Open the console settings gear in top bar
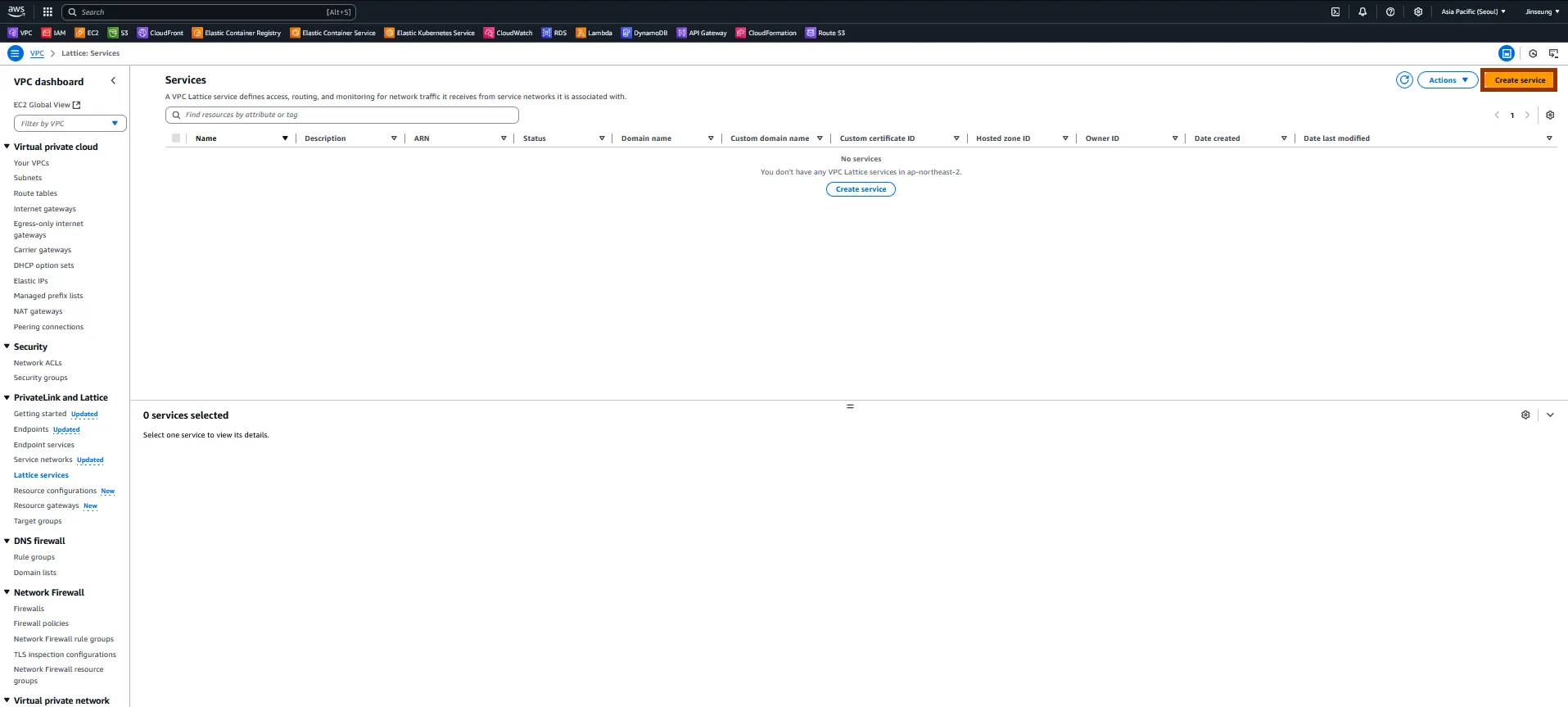The image size is (1568, 707). [1418, 12]
